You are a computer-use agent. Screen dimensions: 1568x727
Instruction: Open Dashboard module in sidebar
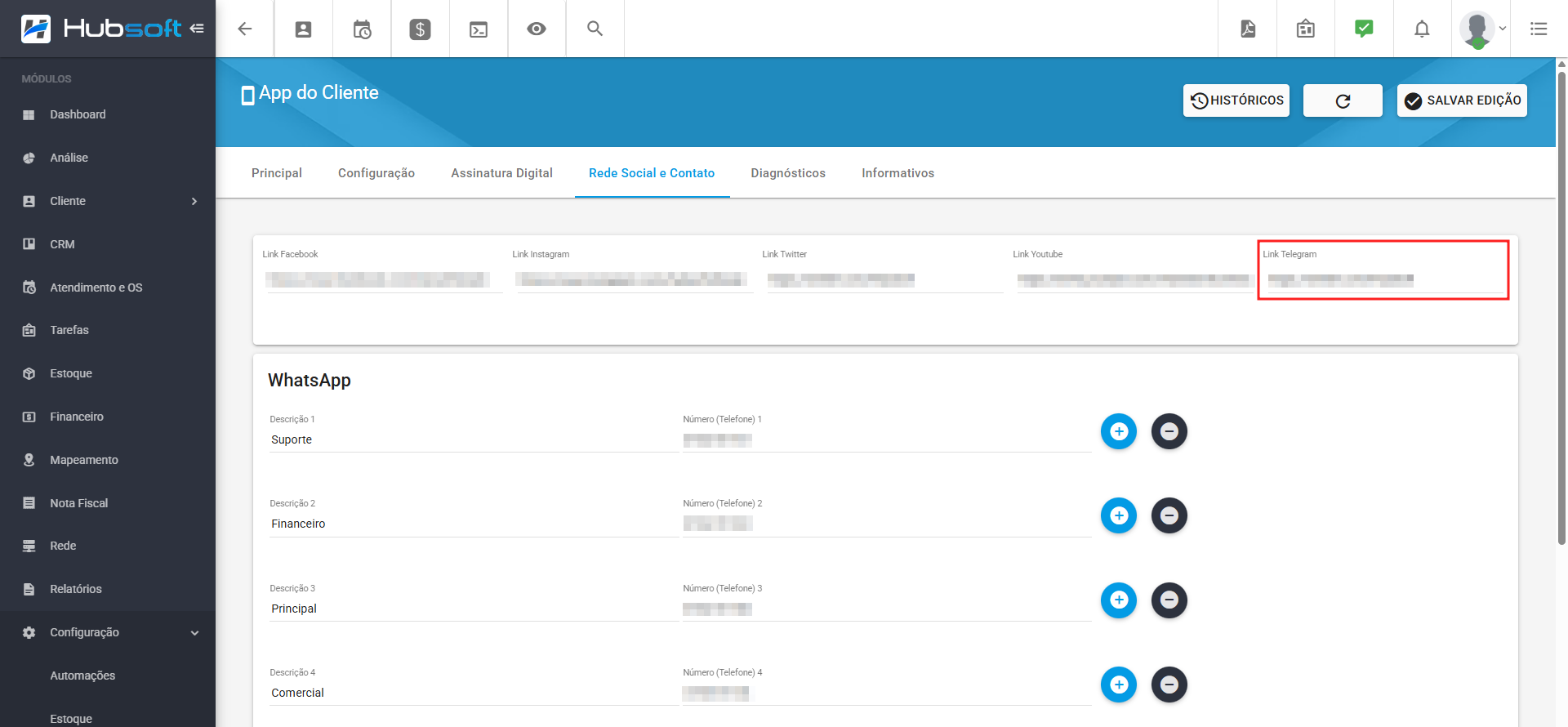pyautogui.click(x=108, y=114)
